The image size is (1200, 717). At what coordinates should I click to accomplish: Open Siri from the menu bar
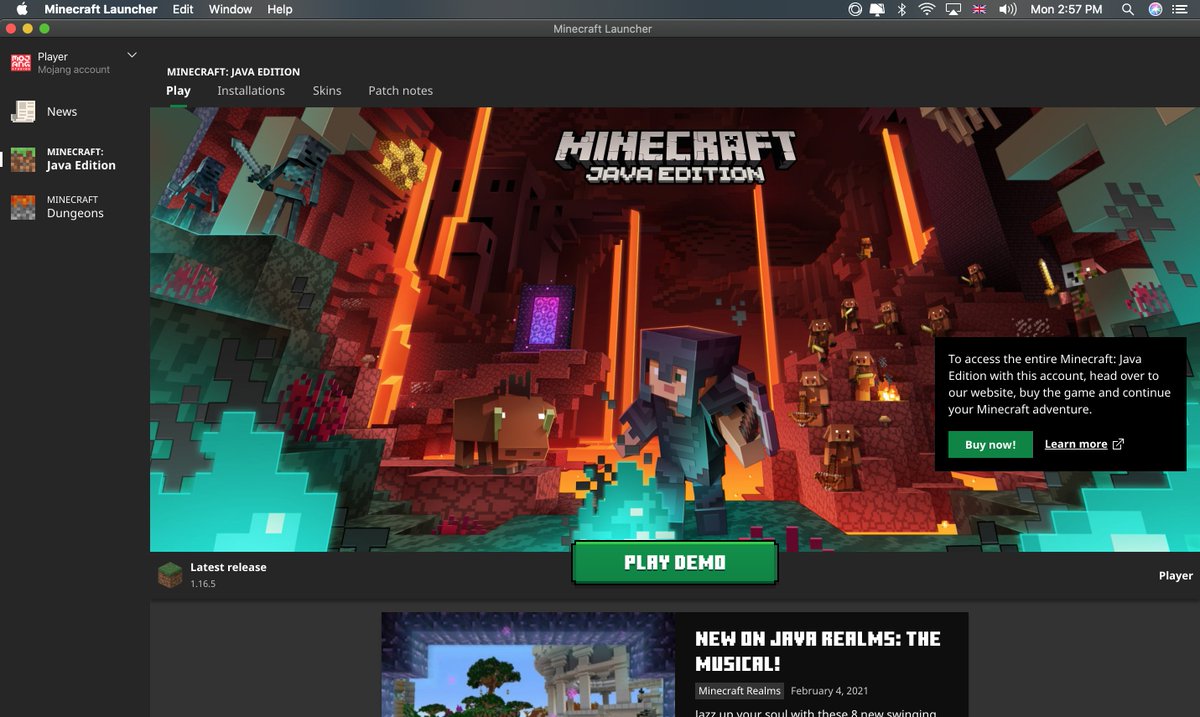[1155, 9]
